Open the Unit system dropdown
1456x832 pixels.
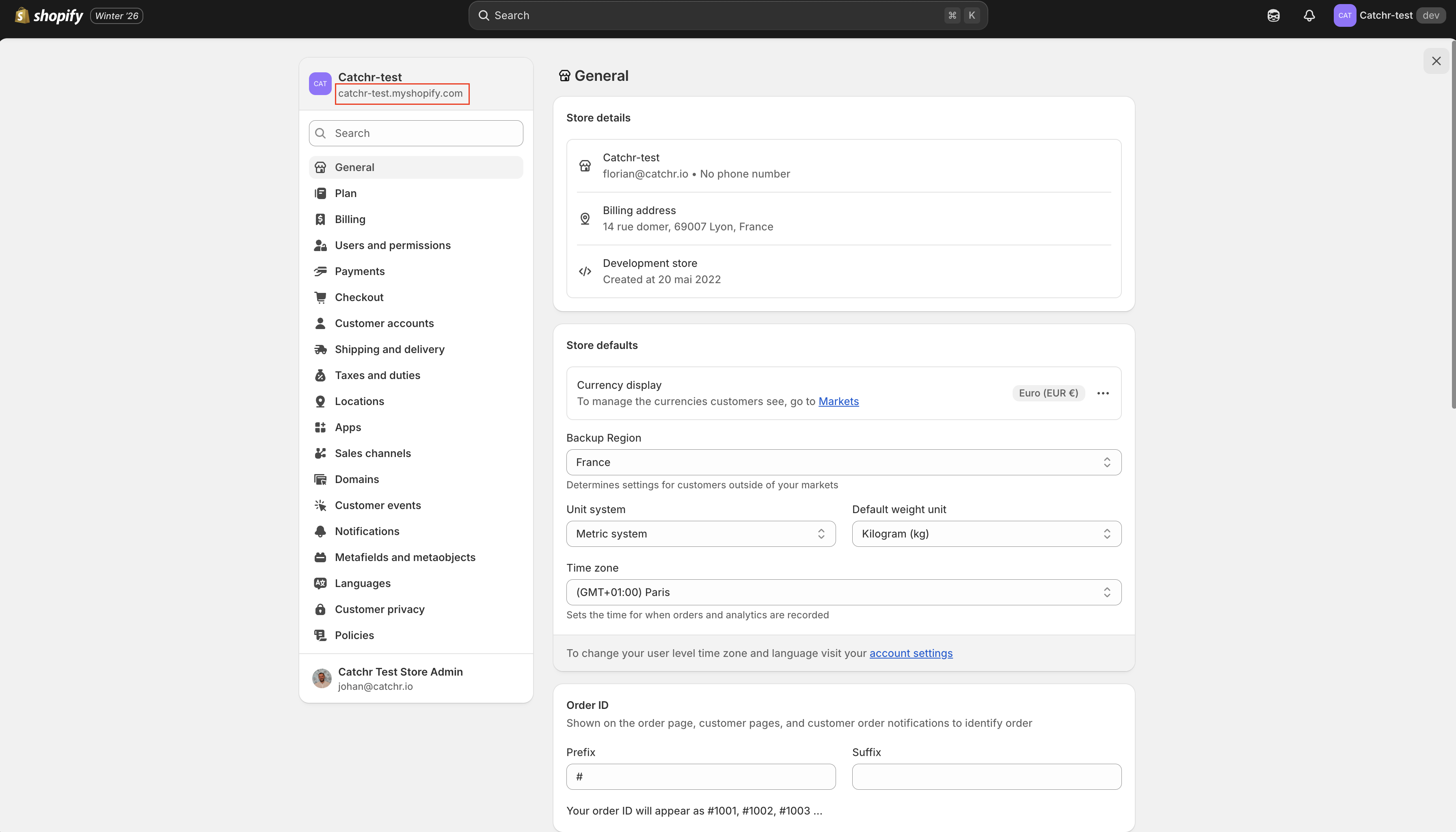point(700,534)
